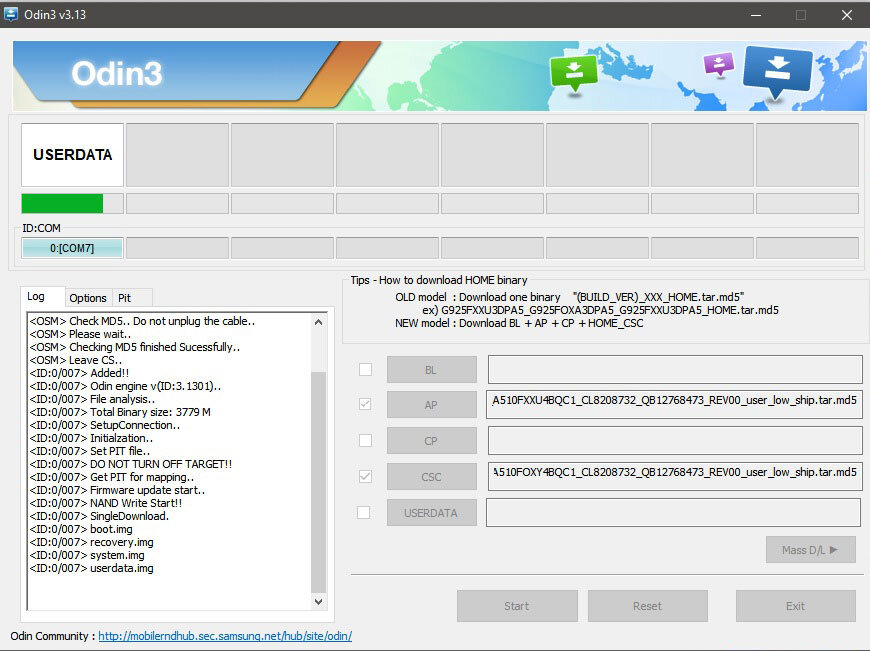
Task: Click the large blue download bubble icon
Action: (777, 71)
